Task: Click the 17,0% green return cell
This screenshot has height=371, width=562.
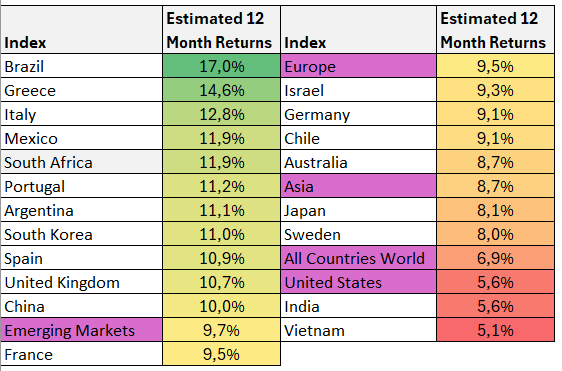Action: pos(222,66)
